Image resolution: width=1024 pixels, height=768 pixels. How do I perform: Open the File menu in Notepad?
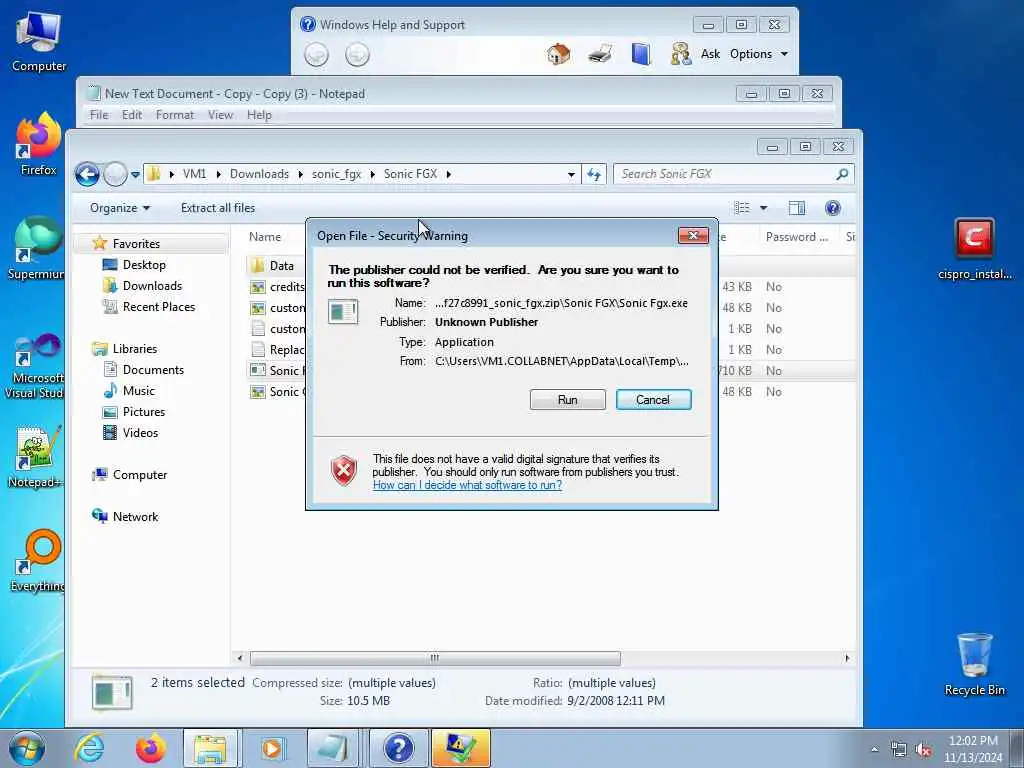pyautogui.click(x=99, y=115)
